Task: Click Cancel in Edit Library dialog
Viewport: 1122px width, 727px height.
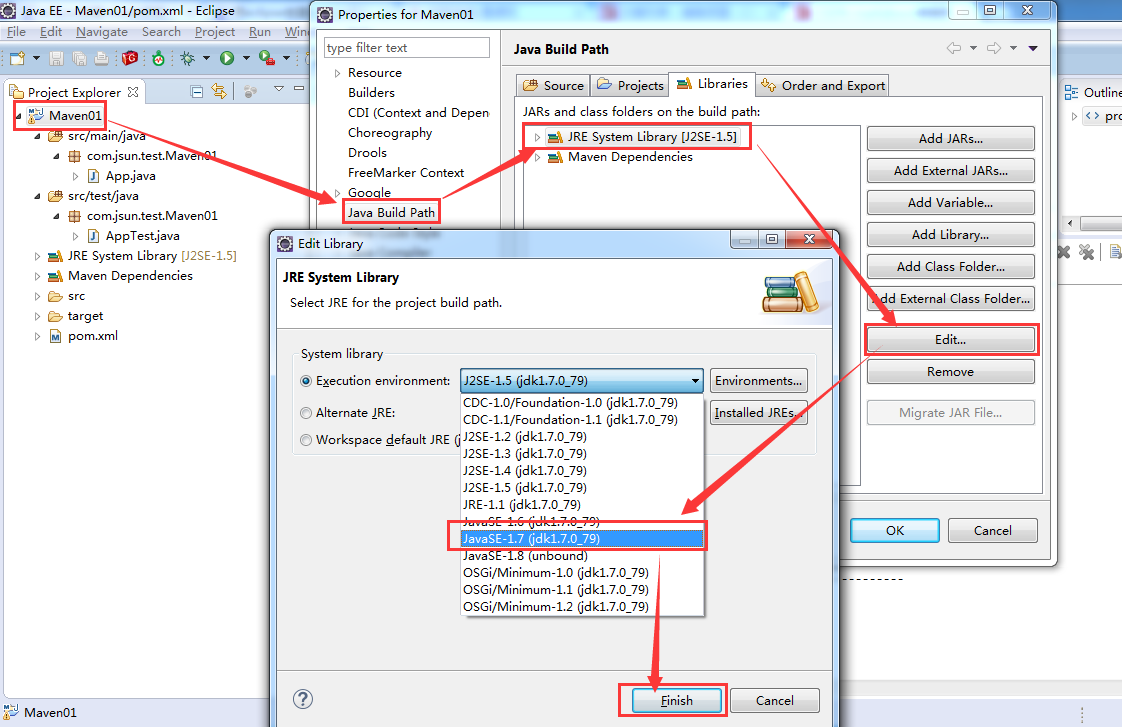Action: tap(774, 701)
